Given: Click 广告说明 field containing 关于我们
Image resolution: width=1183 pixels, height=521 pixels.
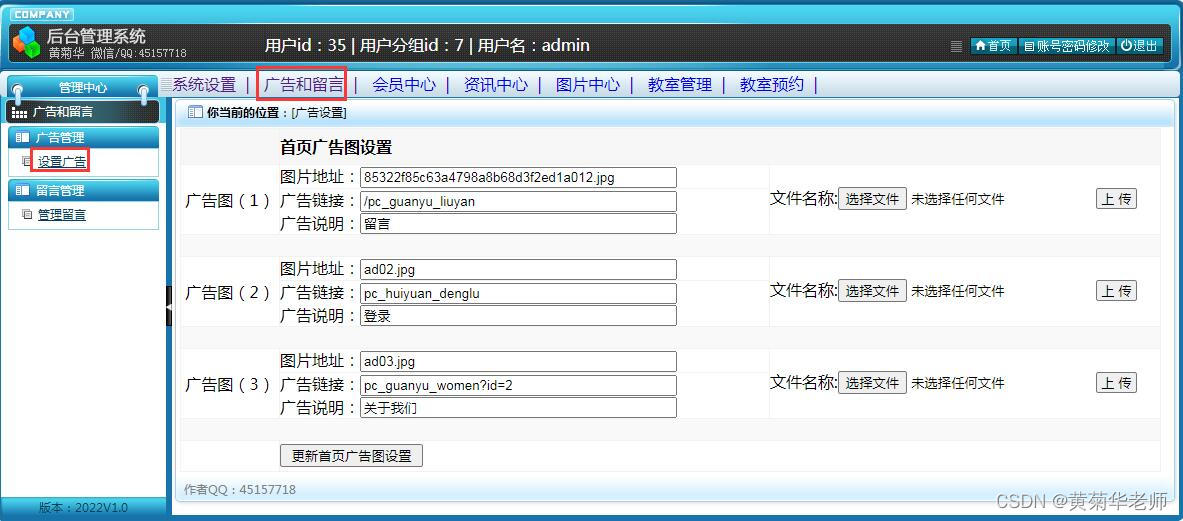Looking at the screenshot, I should click(x=518, y=408).
